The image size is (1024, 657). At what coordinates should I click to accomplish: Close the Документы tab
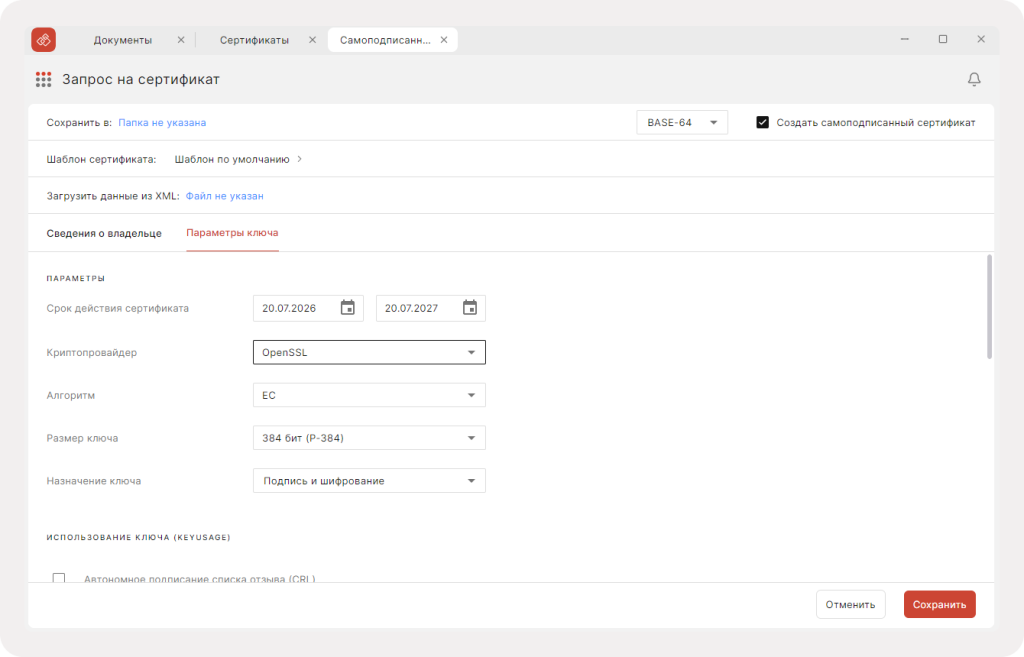[181, 40]
